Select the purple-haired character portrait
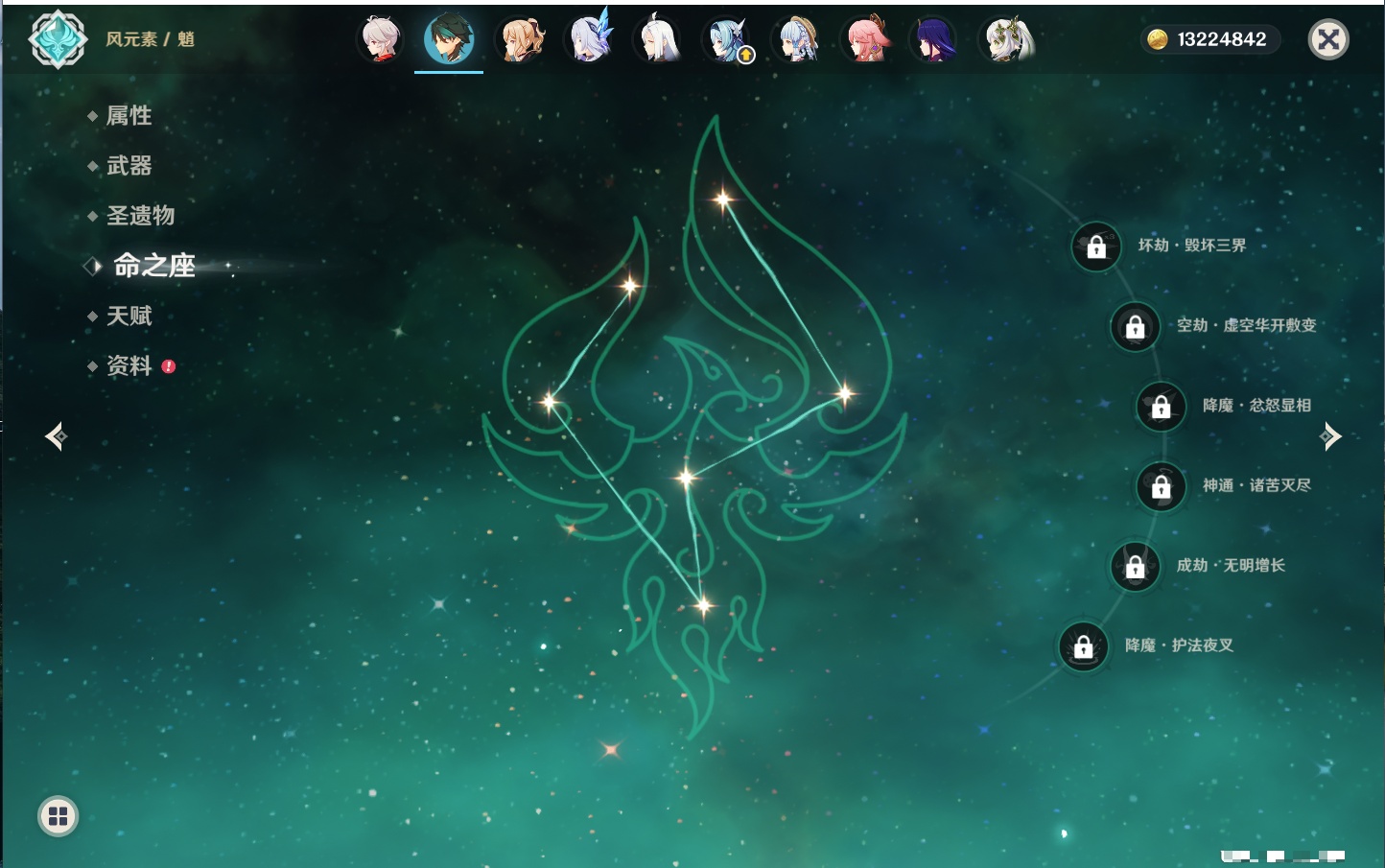 935,40
